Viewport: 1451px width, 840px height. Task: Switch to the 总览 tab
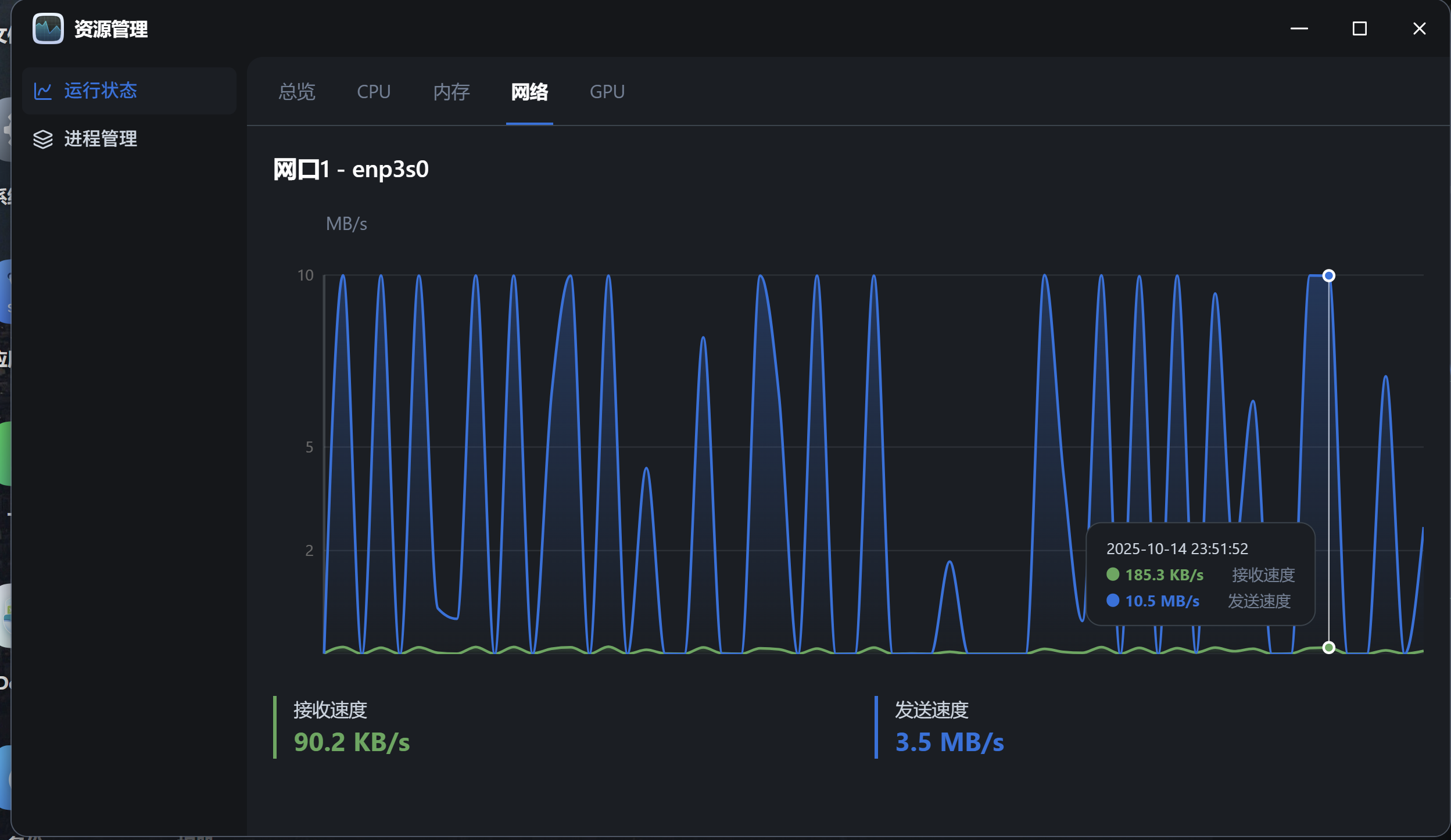pyautogui.click(x=296, y=92)
